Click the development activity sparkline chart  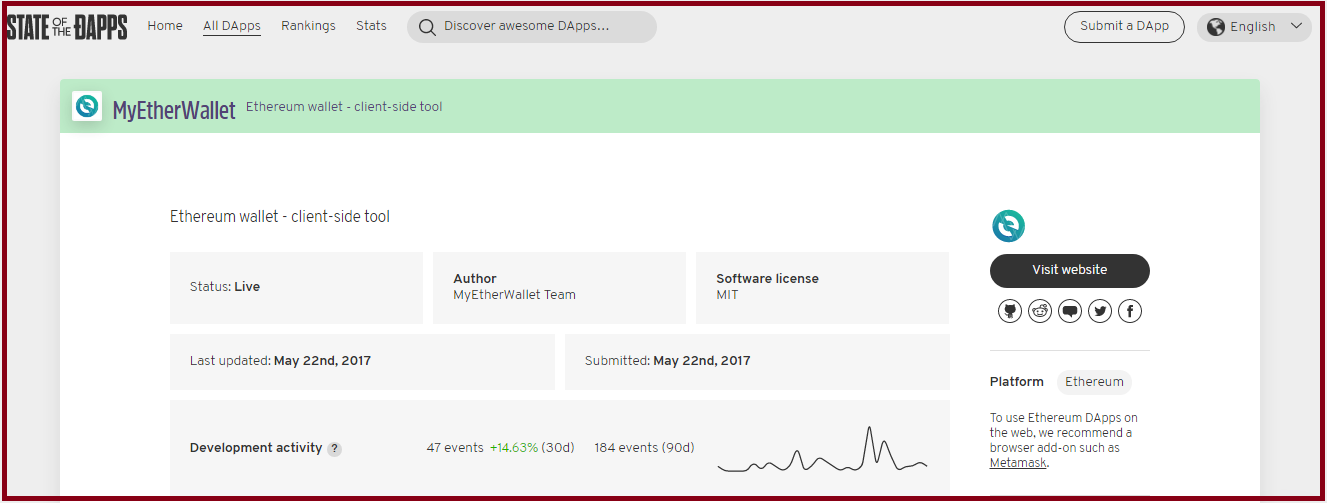click(x=822, y=448)
